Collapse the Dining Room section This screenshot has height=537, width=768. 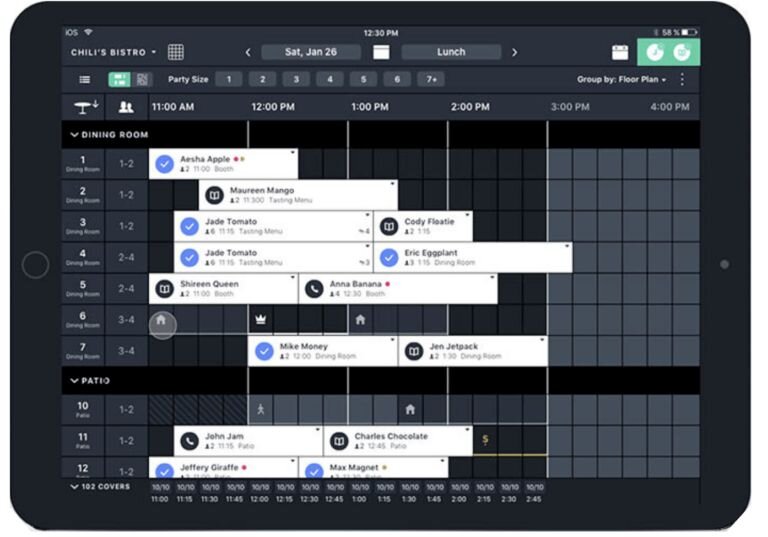[x=75, y=134]
